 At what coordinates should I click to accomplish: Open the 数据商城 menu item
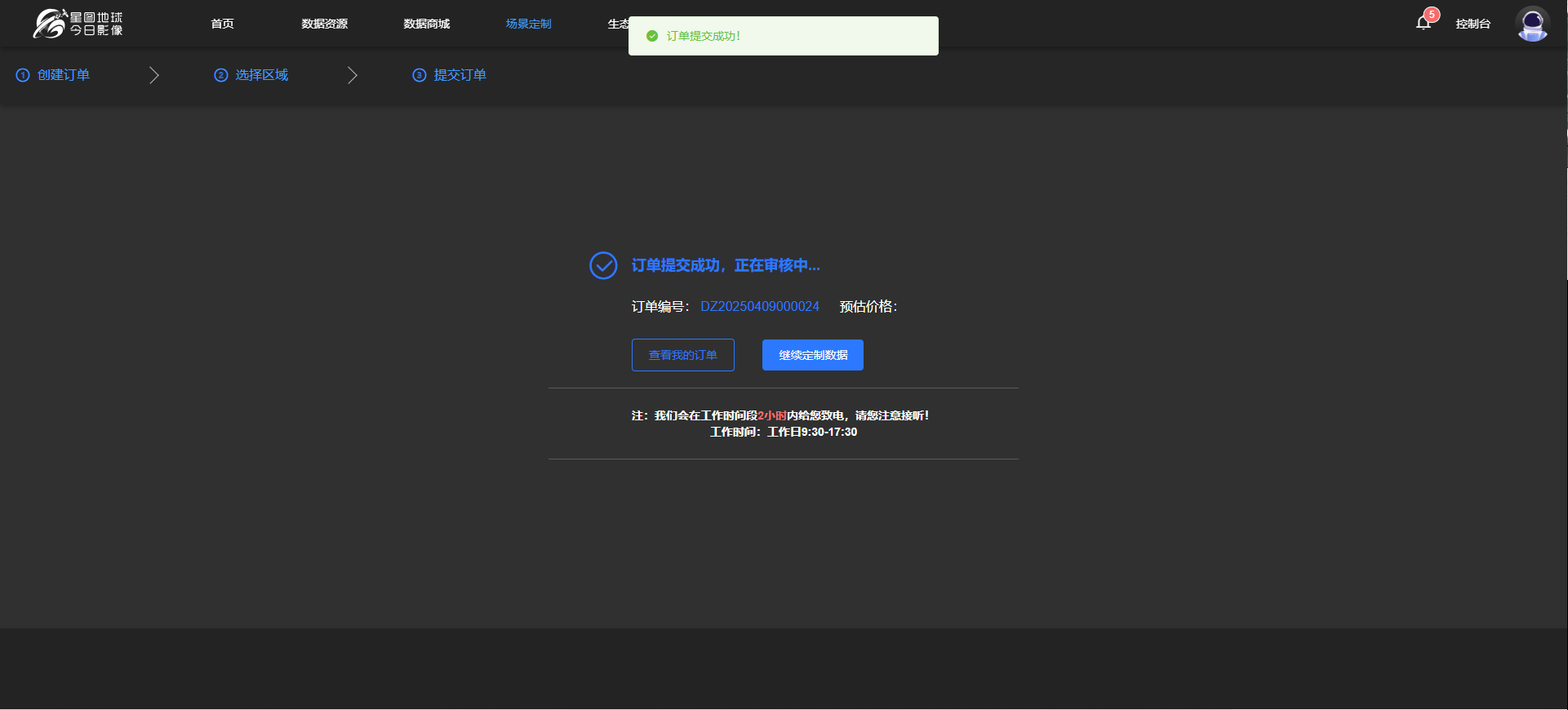[x=426, y=24]
